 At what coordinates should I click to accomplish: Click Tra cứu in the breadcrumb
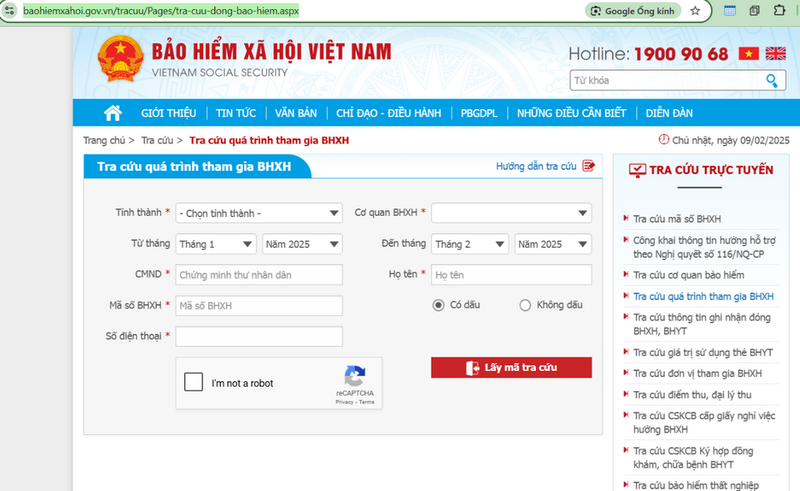pos(157,140)
